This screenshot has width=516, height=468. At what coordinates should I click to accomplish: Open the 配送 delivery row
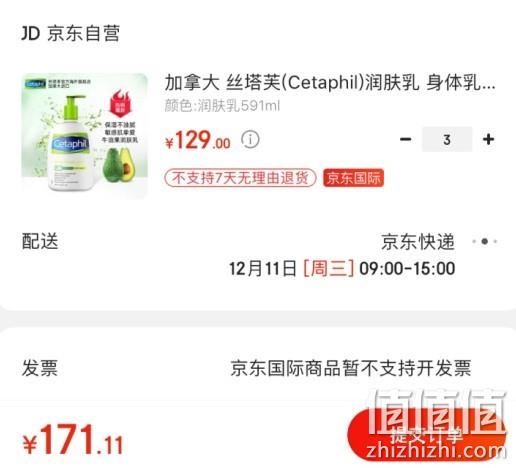258,255
